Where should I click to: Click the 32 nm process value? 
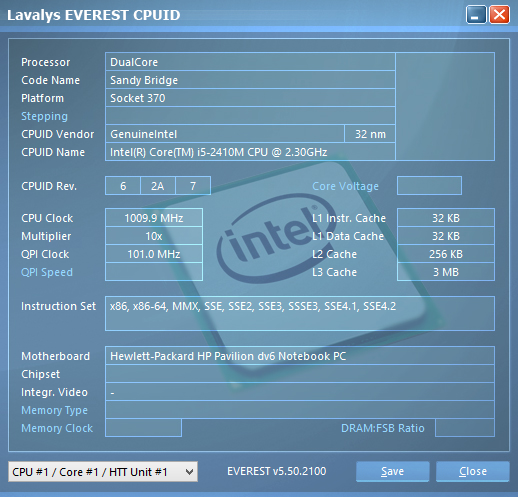pos(370,134)
